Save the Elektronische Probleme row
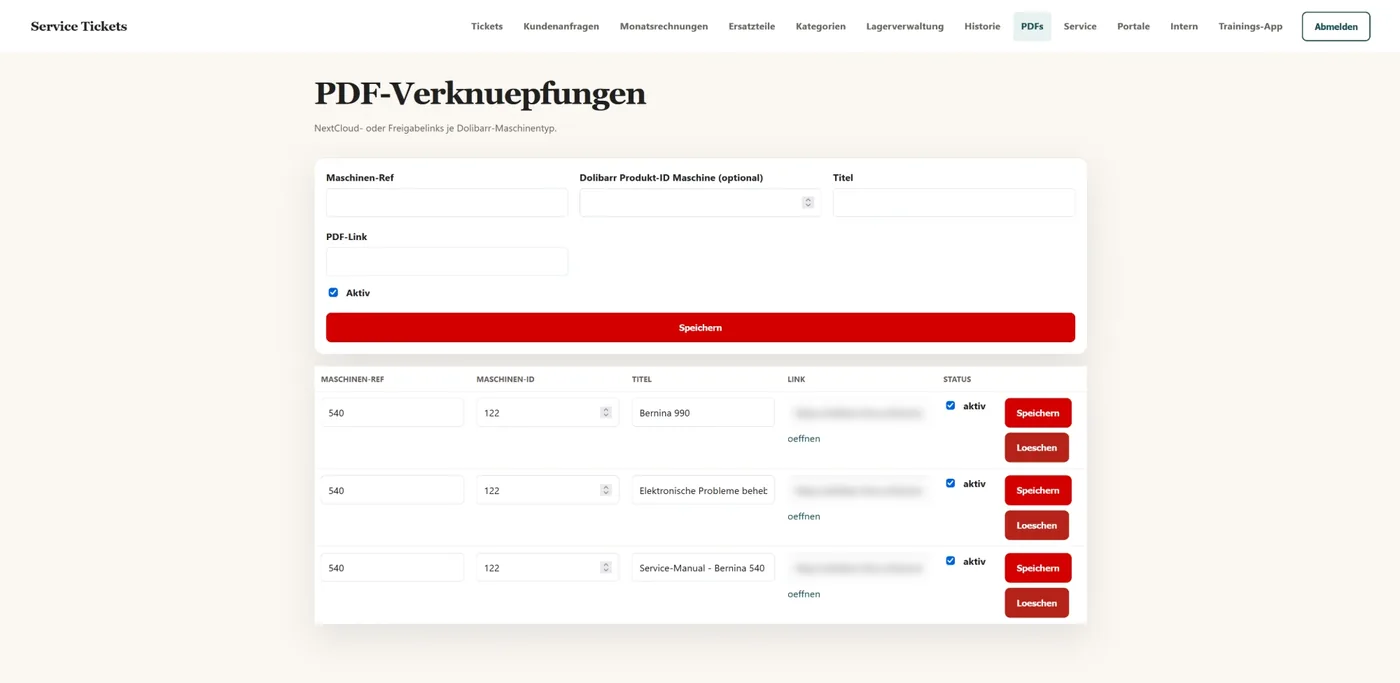1400x683 pixels. point(1038,490)
